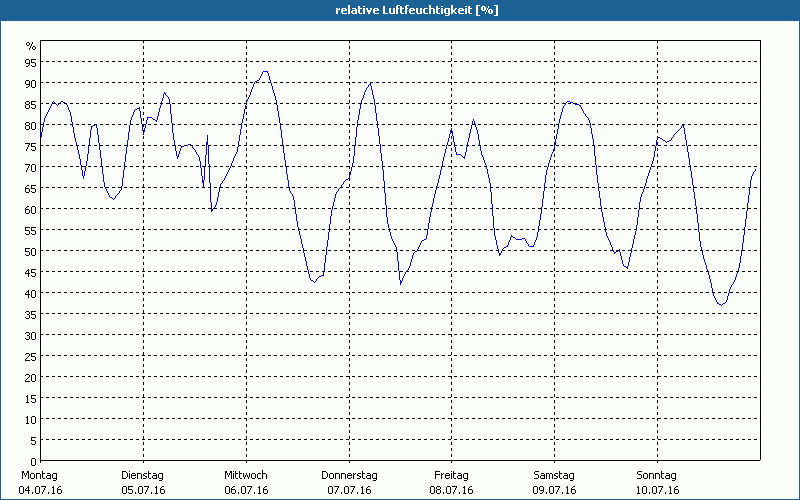Click the 'Mittwoch' day label
Image resolution: width=800 pixels, height=500 pixels.
[246, 475]
